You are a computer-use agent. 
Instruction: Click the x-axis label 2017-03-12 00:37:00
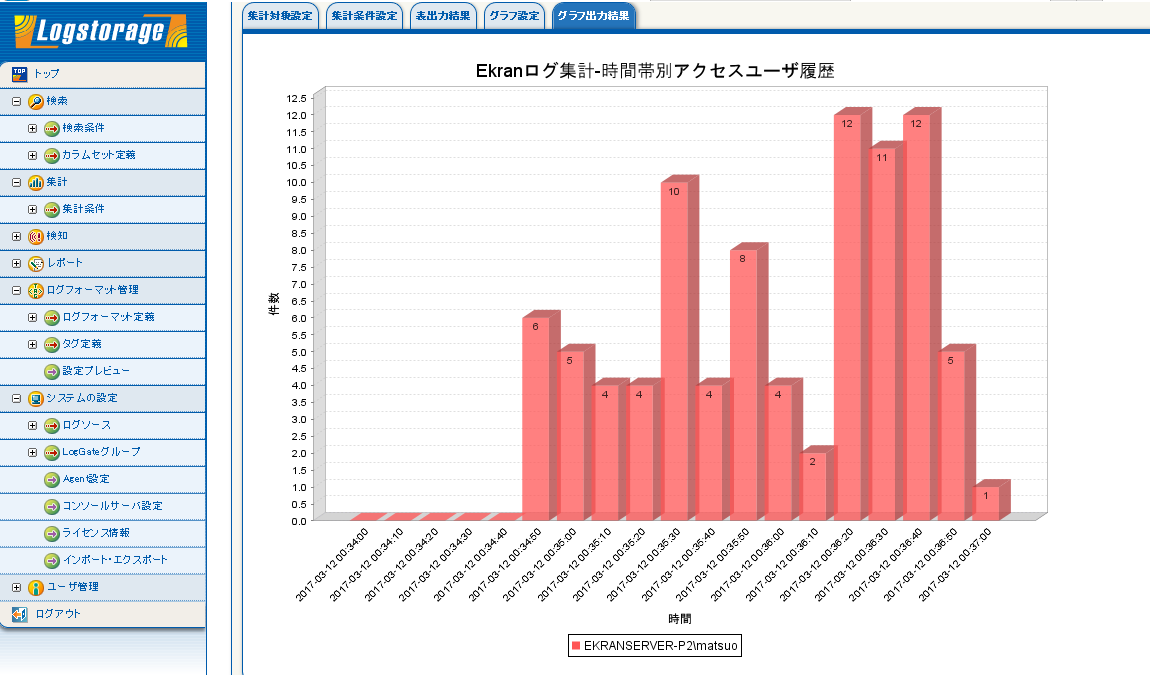pos(955,563)
